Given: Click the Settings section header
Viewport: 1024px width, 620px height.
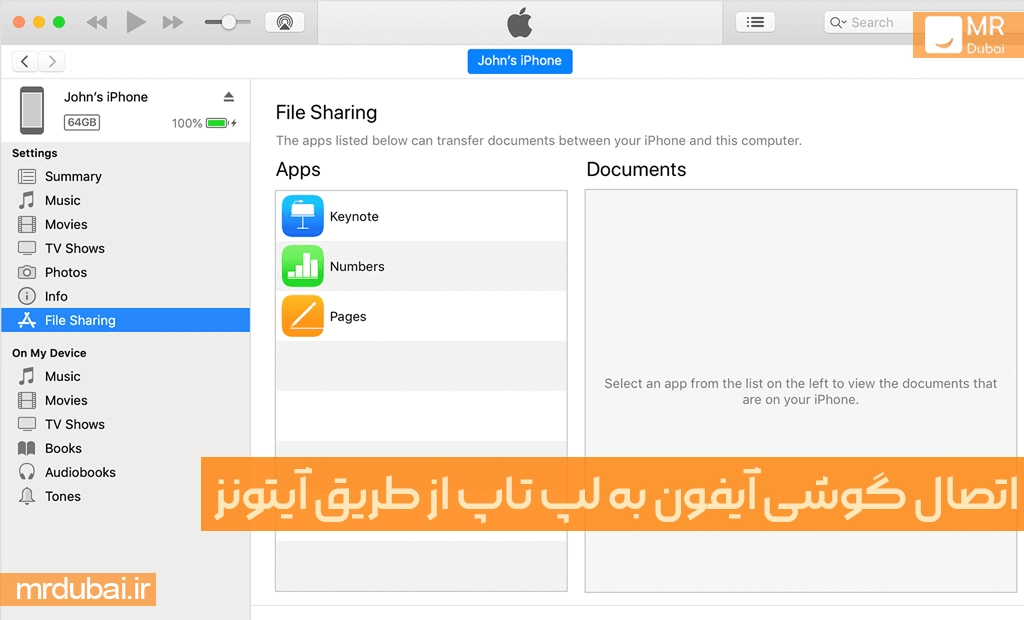Looking at the screenshot, I should point(35,153).
